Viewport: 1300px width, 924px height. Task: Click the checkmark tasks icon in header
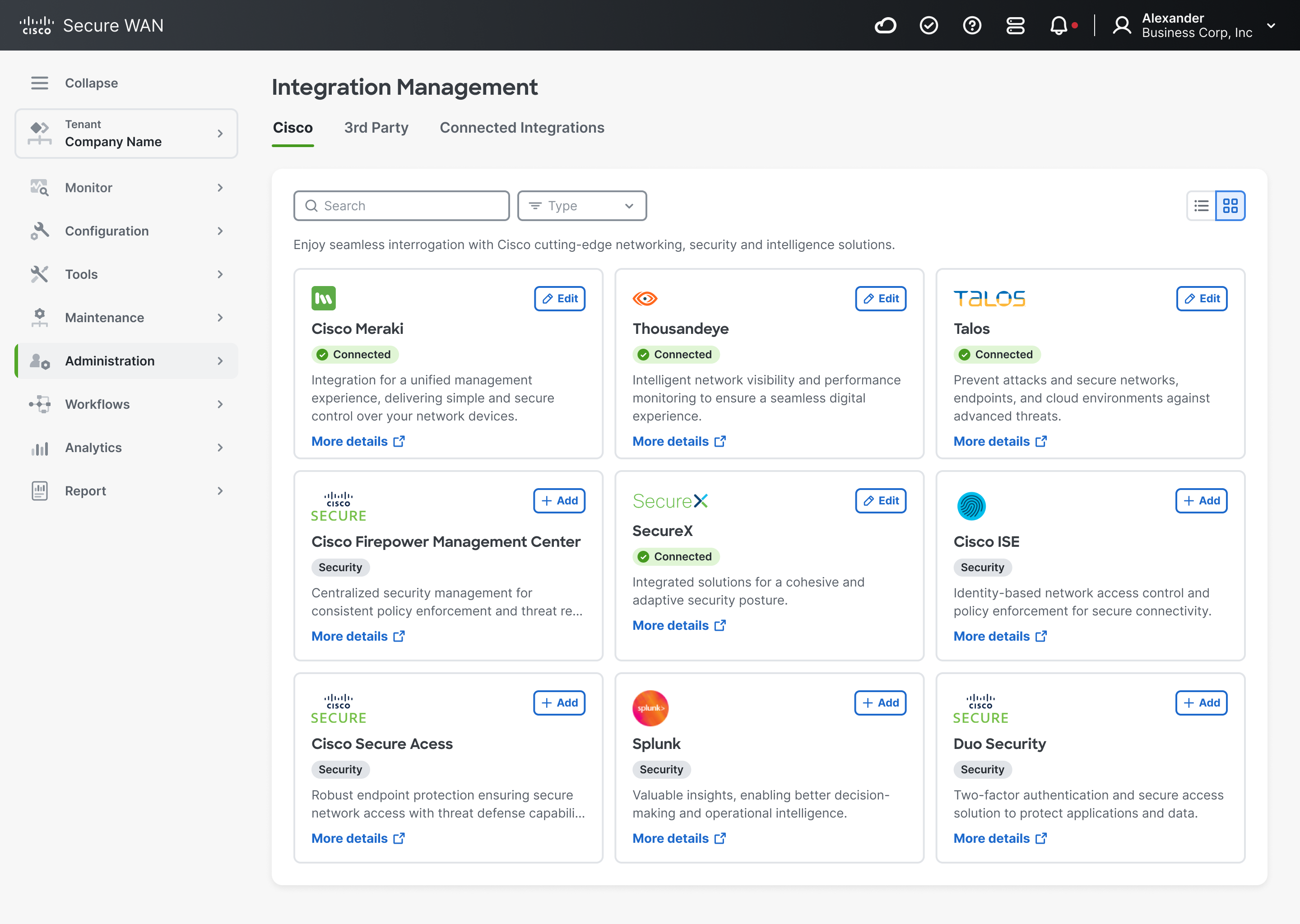pos(929,26)
